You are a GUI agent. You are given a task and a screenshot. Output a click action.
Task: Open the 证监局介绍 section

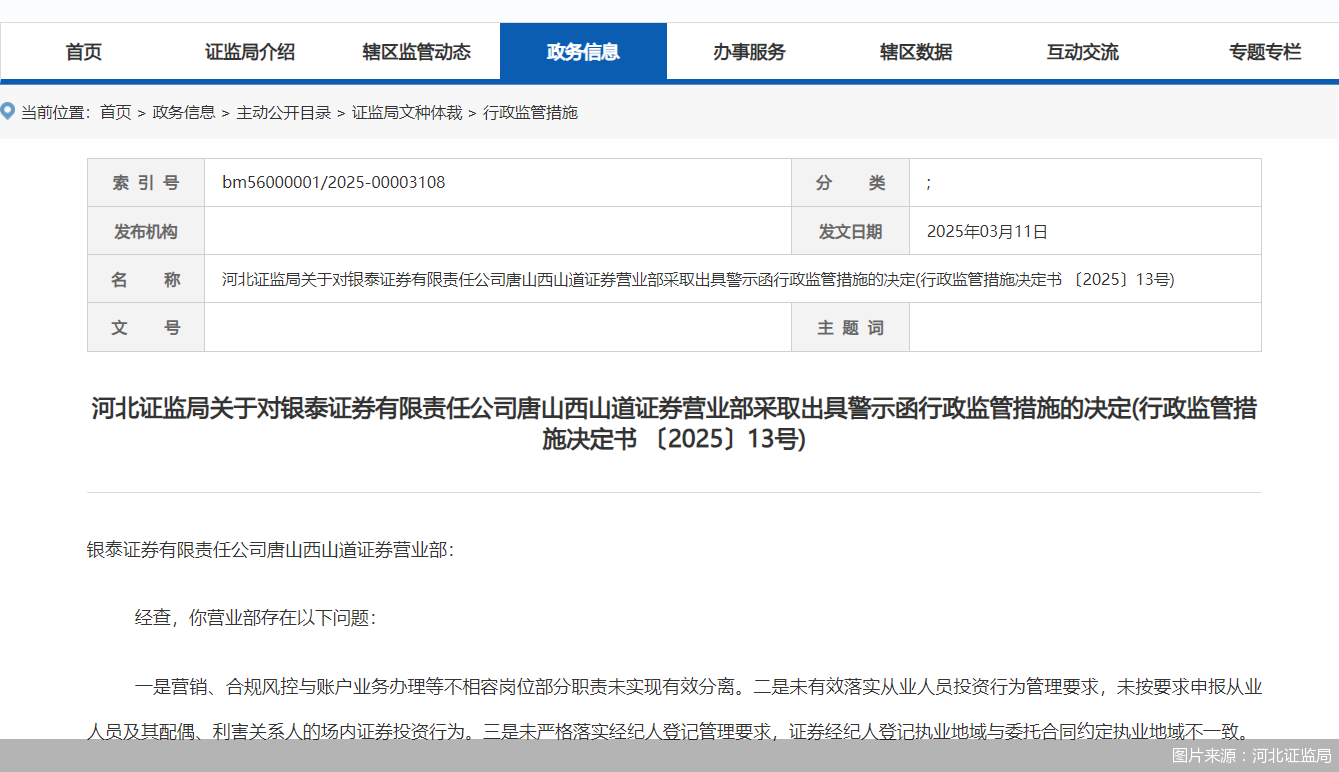[250, 51]
